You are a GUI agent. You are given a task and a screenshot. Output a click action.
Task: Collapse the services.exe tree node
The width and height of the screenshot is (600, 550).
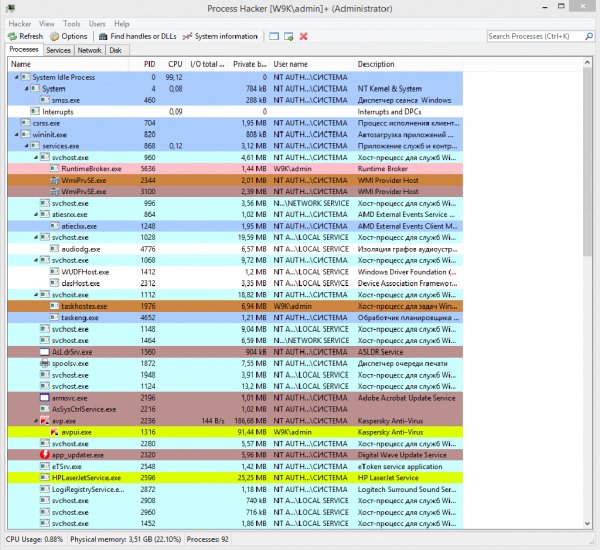(x=26, y=146)
